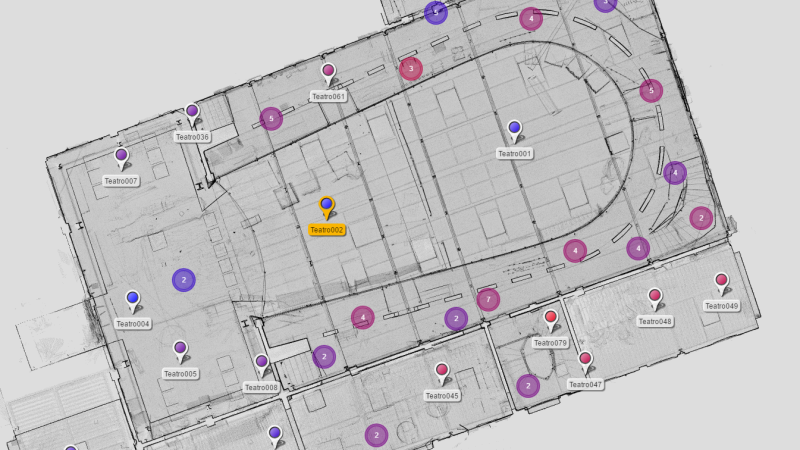The image size is (800, 450).
Task: Click the Teatro002 orange text label
Action: pyautogui.click(x=326, y=230)
